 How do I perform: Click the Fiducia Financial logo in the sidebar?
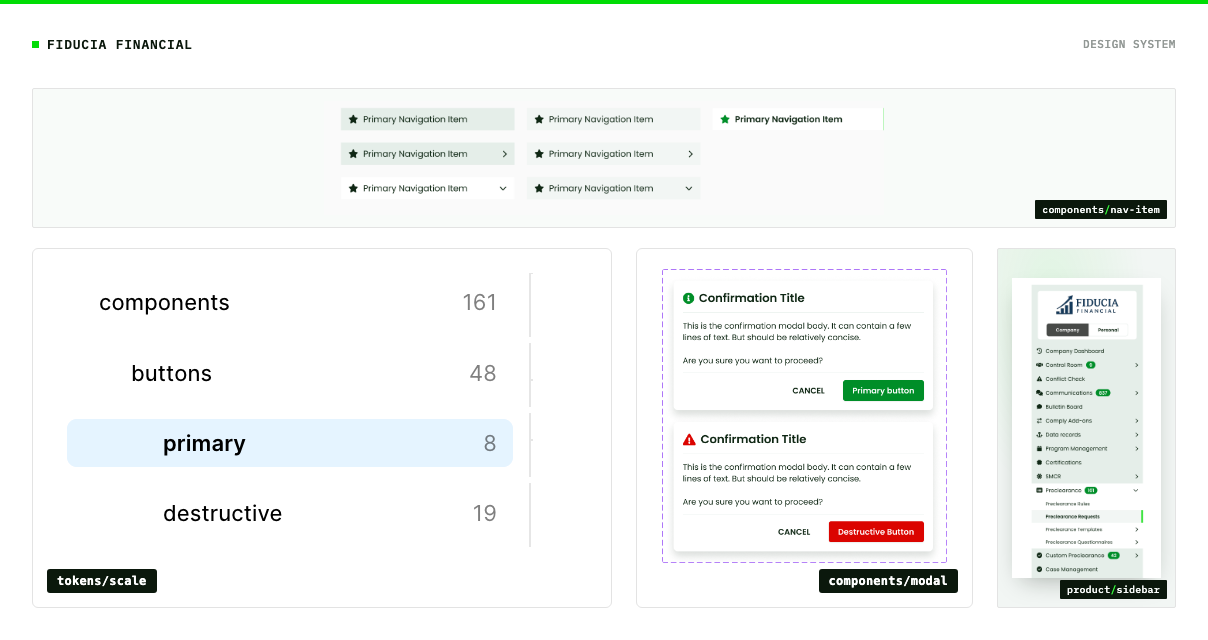click(x=1087, y=306)
